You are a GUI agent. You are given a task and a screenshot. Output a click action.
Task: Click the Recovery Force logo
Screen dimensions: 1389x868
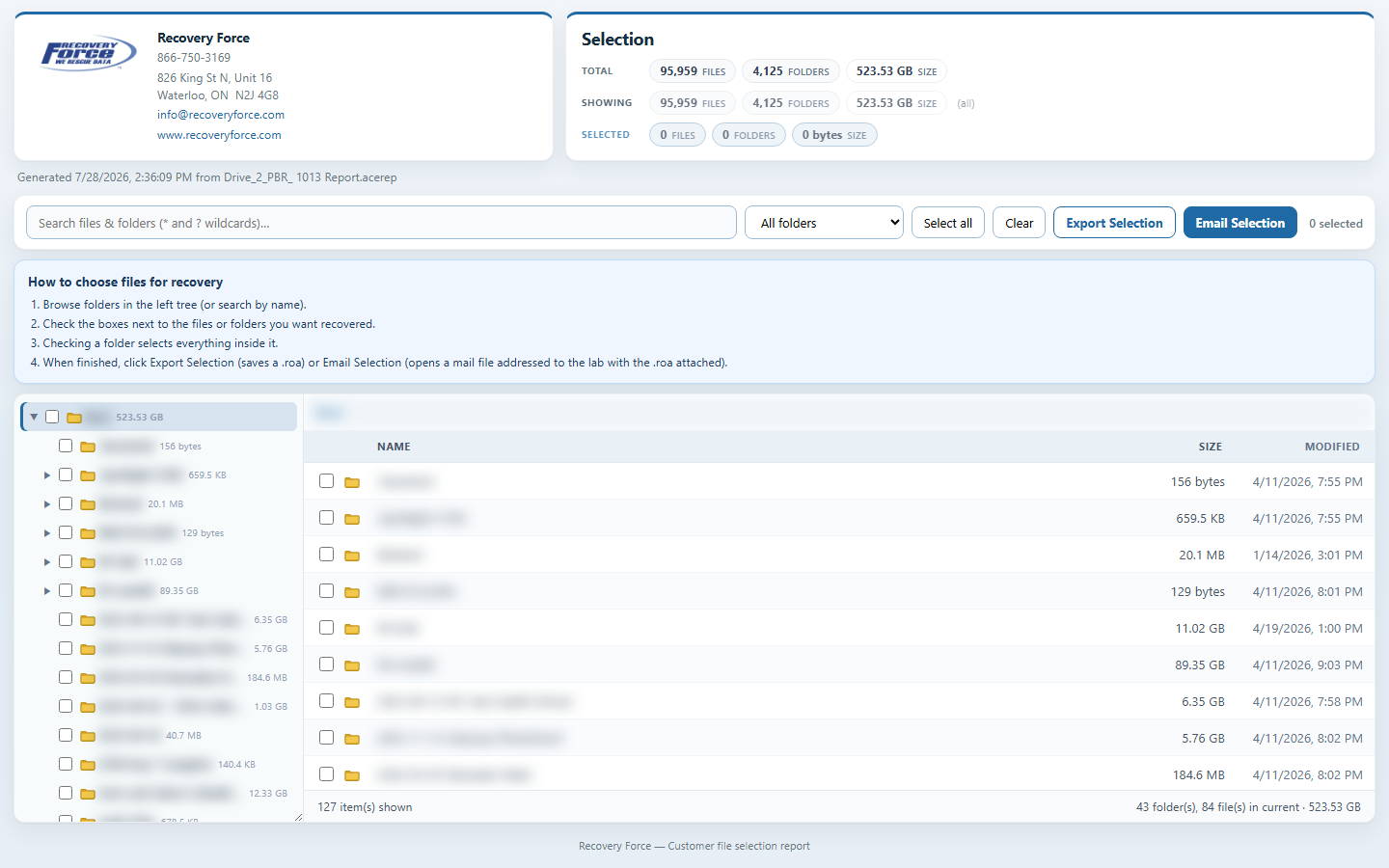(x=89, y=54)
